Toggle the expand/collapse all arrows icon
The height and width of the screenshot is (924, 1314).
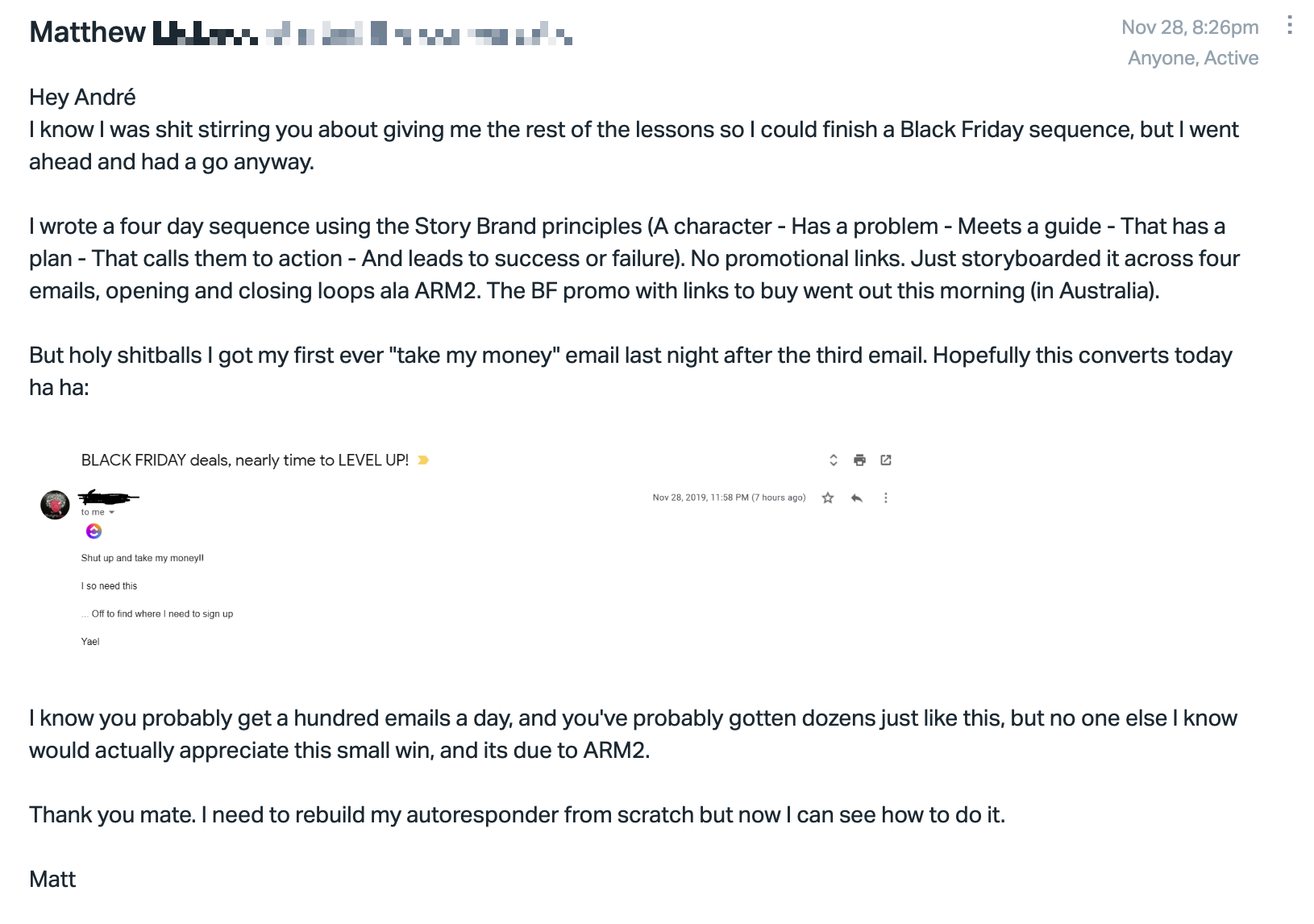[834, 460]
